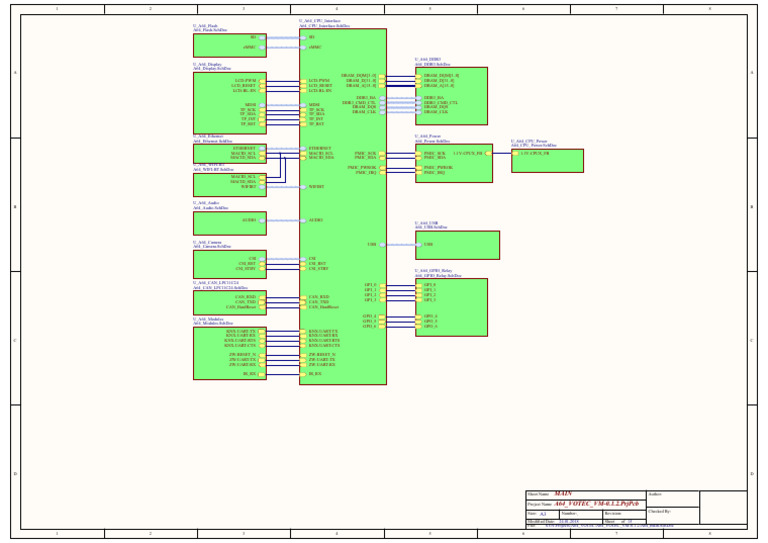Click ZW-RESET_N port on CPU Interface block
The height and width of the screenshot is (543, 768).
pos(318,354)
